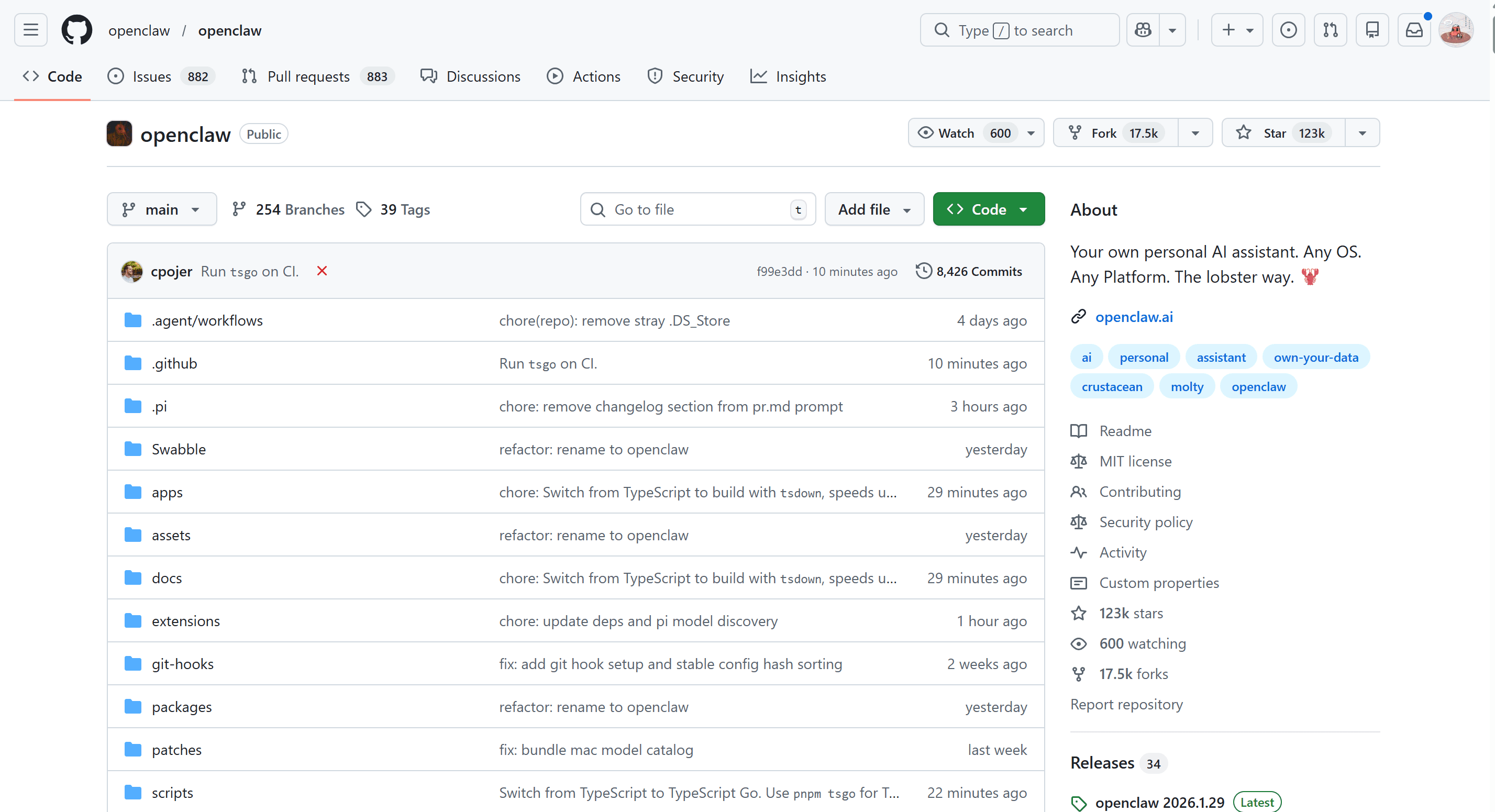Open the openclaw.ai website link
The width and height of the screenshot is (1495, 812).
(1134, 317)
